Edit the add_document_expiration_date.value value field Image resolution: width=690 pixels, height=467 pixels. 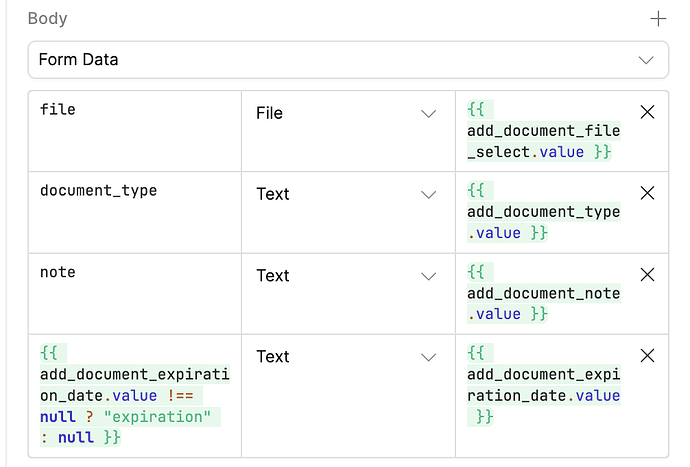pos(544,396)
